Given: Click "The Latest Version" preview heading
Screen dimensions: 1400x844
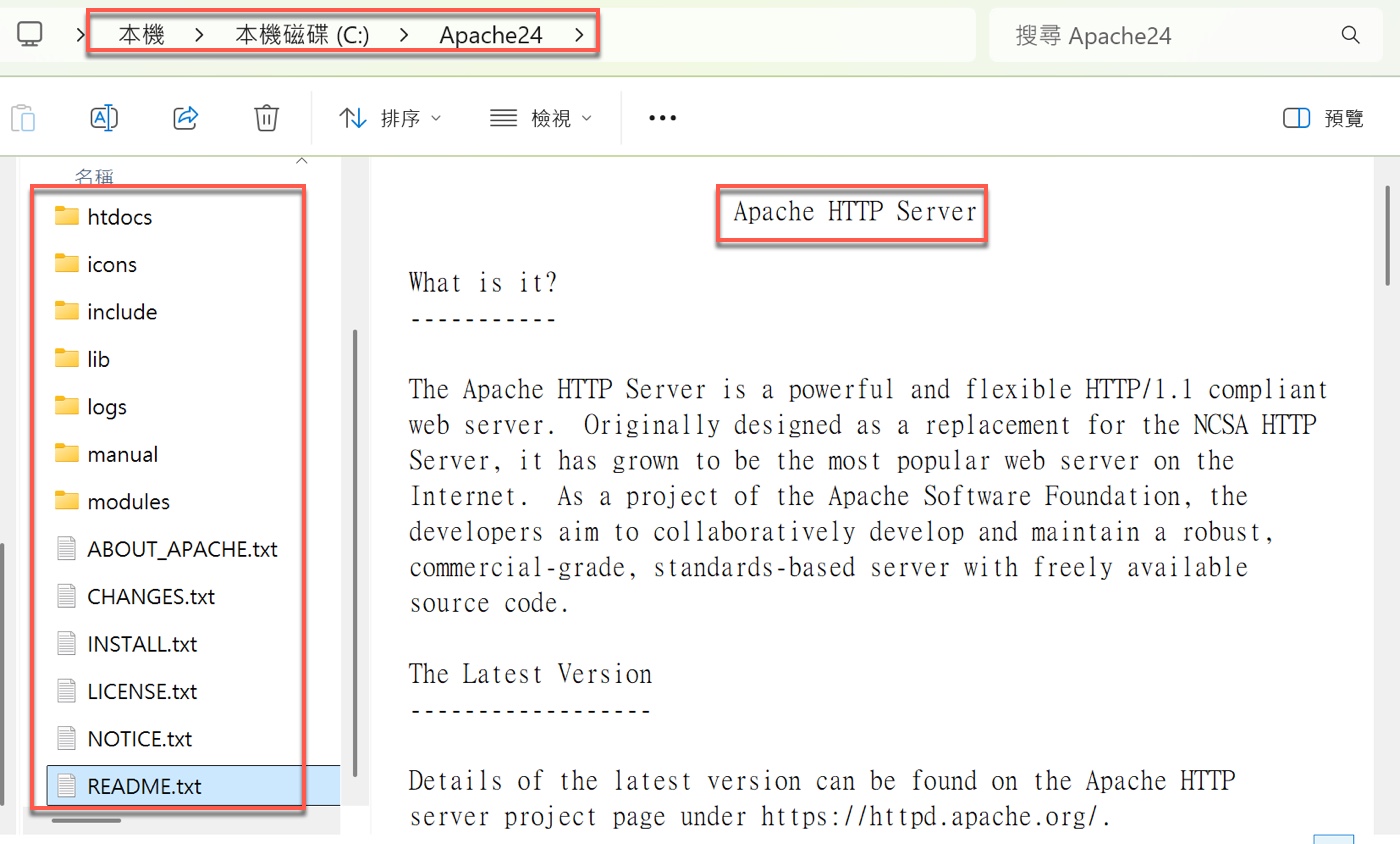Looking at the screenshot, I should (531, 674).
